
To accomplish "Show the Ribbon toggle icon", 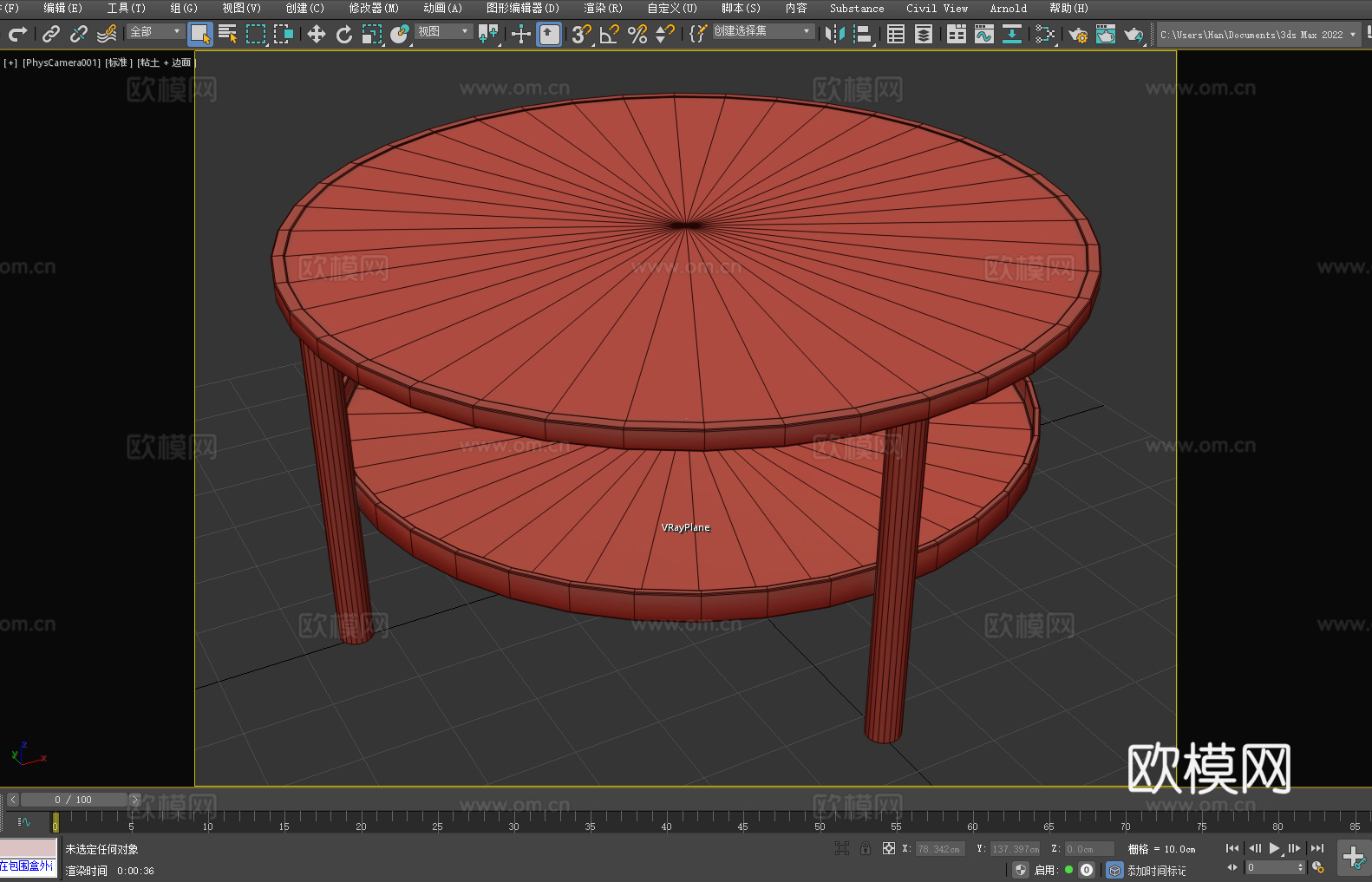I will (957, 34).
